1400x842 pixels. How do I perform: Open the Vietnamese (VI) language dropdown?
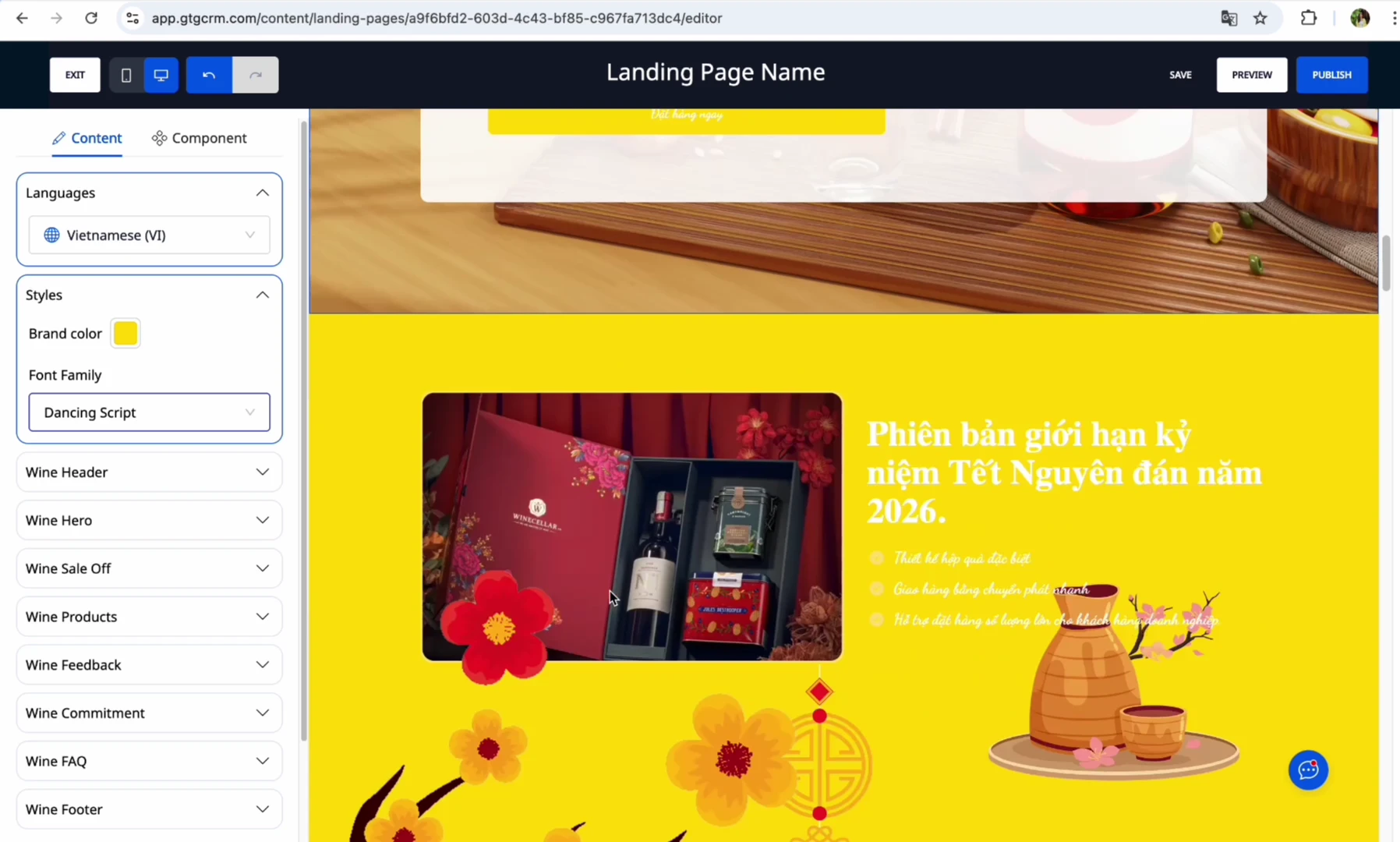(150, 235)
